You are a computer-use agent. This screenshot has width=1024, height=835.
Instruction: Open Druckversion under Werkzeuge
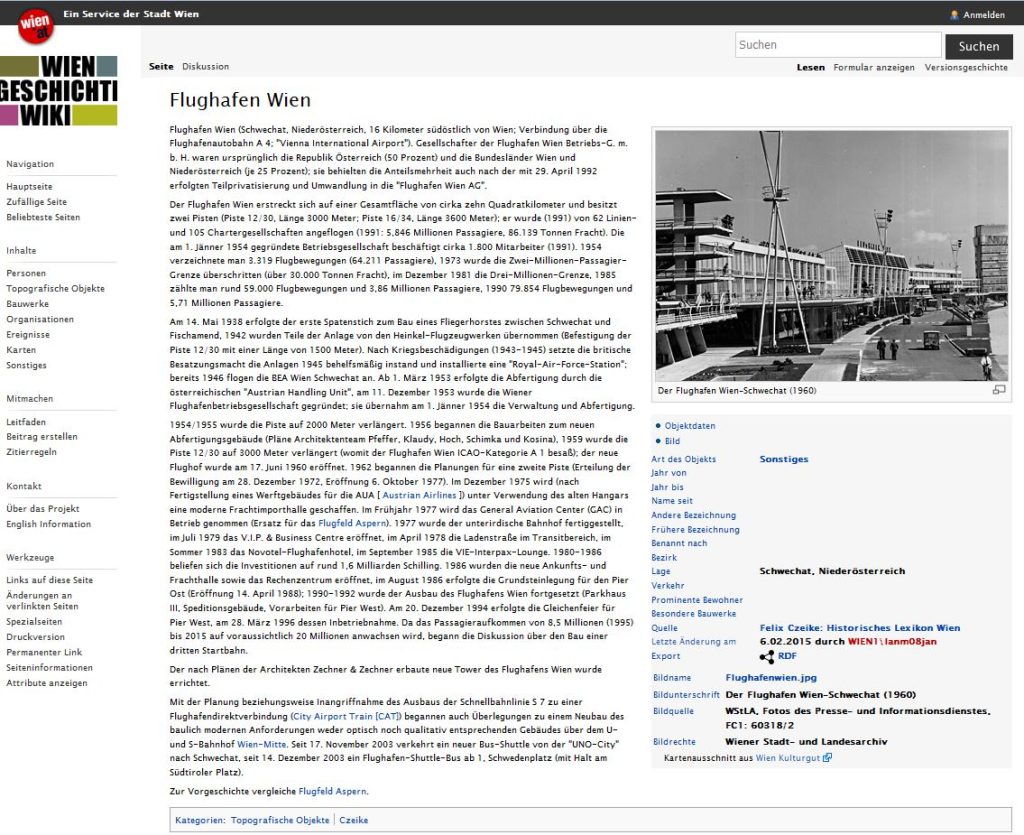(35, 637)
